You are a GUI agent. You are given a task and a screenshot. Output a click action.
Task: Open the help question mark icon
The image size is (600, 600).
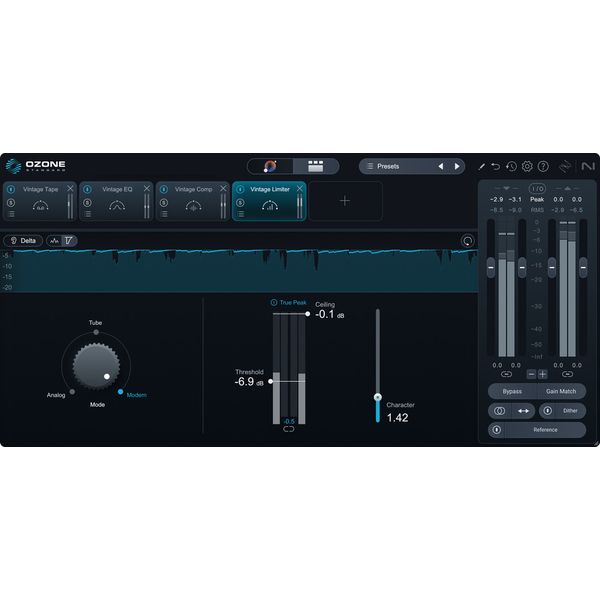pos(543,166)
